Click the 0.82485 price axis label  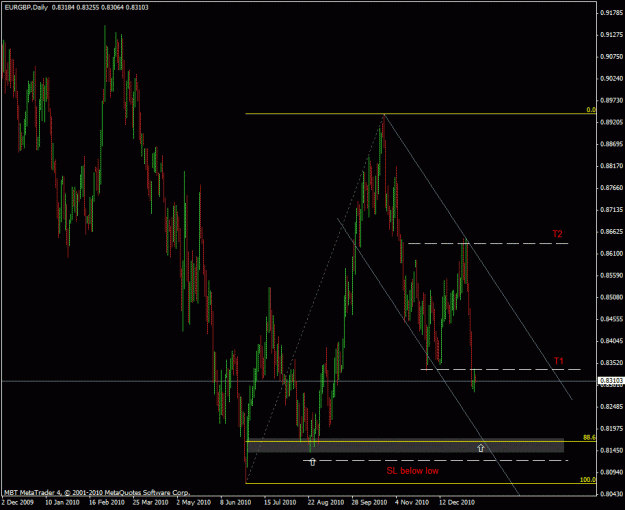[612, 407]
